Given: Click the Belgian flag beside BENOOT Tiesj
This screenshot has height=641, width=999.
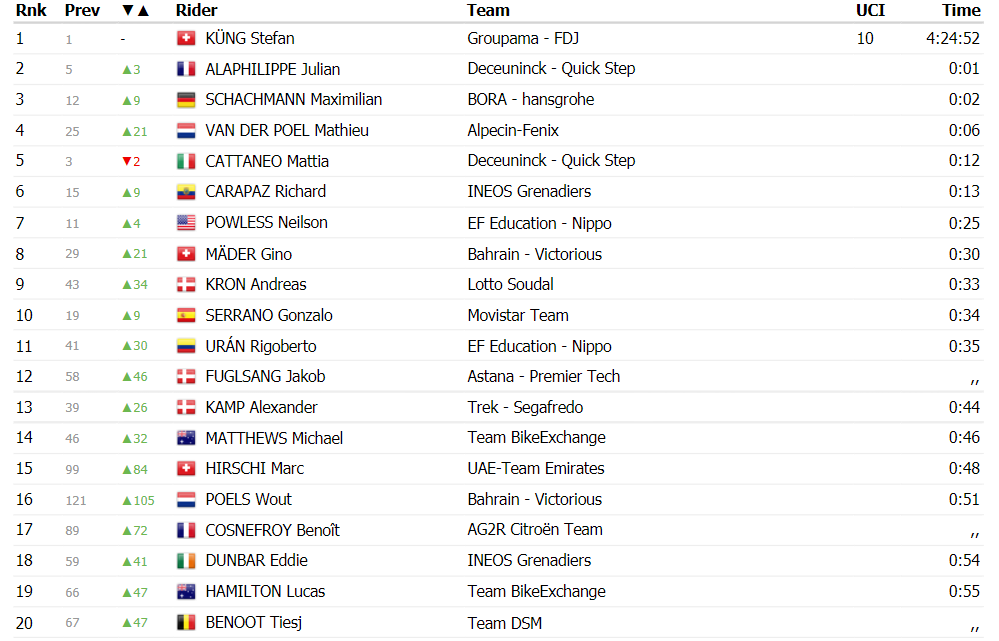Looking at the screenshot, I should click(x=186, y=623).
